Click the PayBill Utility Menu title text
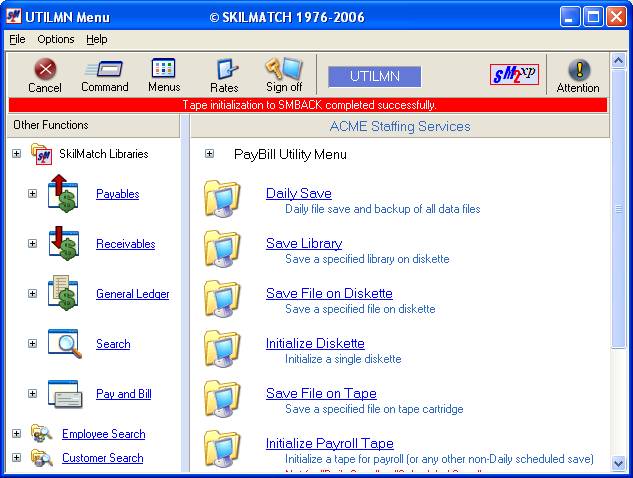Image resolution: width=633 pixels, height=478 pixels. coord(290,154)
